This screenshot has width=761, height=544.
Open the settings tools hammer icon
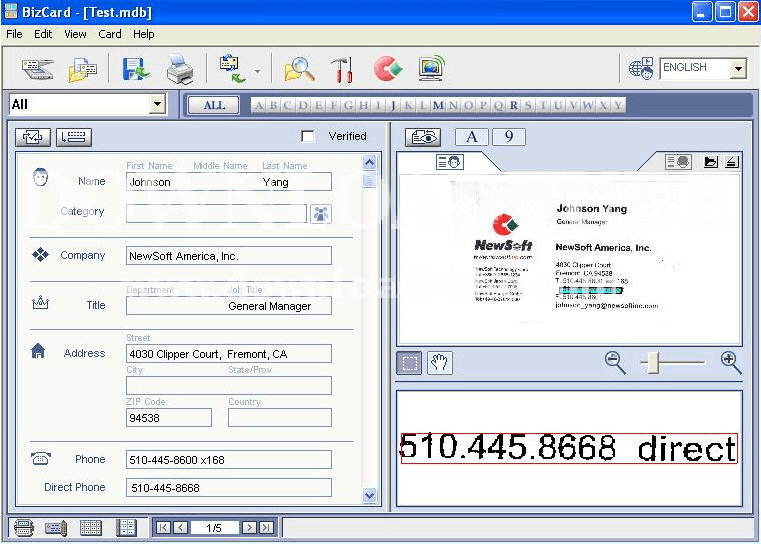(x=342, y=70)
